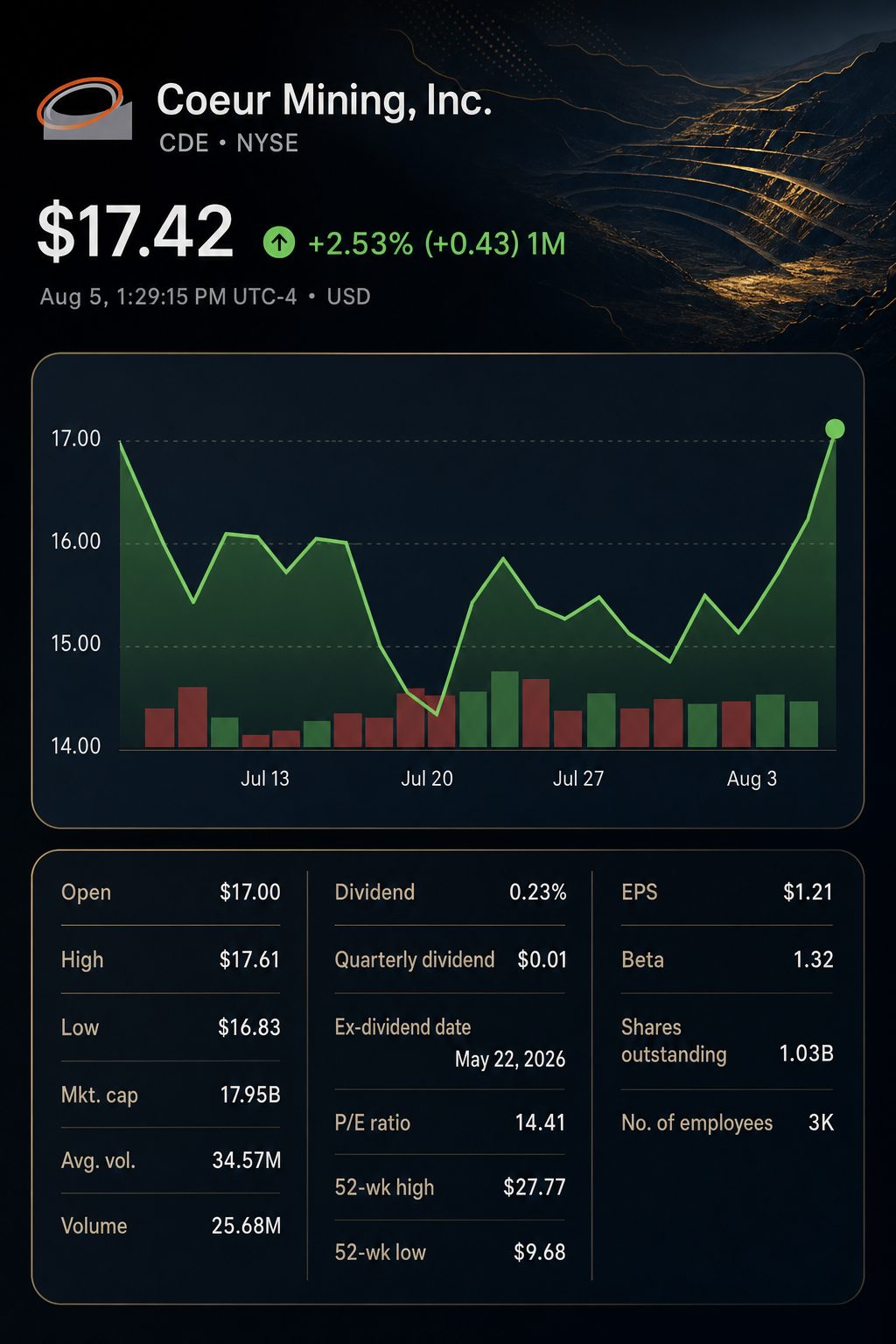Click the 0.23% dividend value
896x1344 pixels.
(x=538, y=892)
